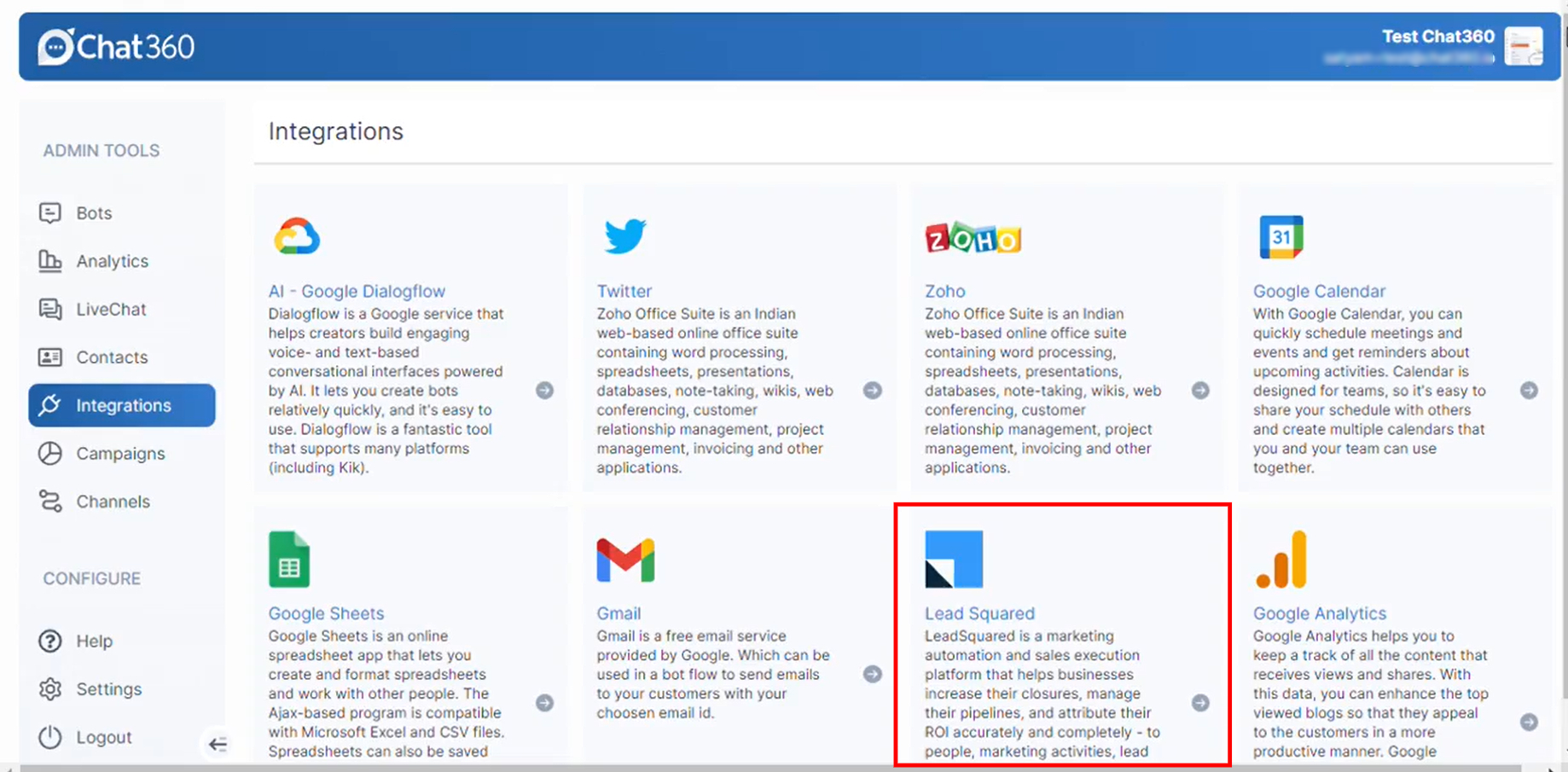1568x772 pixels.
Task: Open Google Sheets card via its arrow button
Action: [544, 703]
